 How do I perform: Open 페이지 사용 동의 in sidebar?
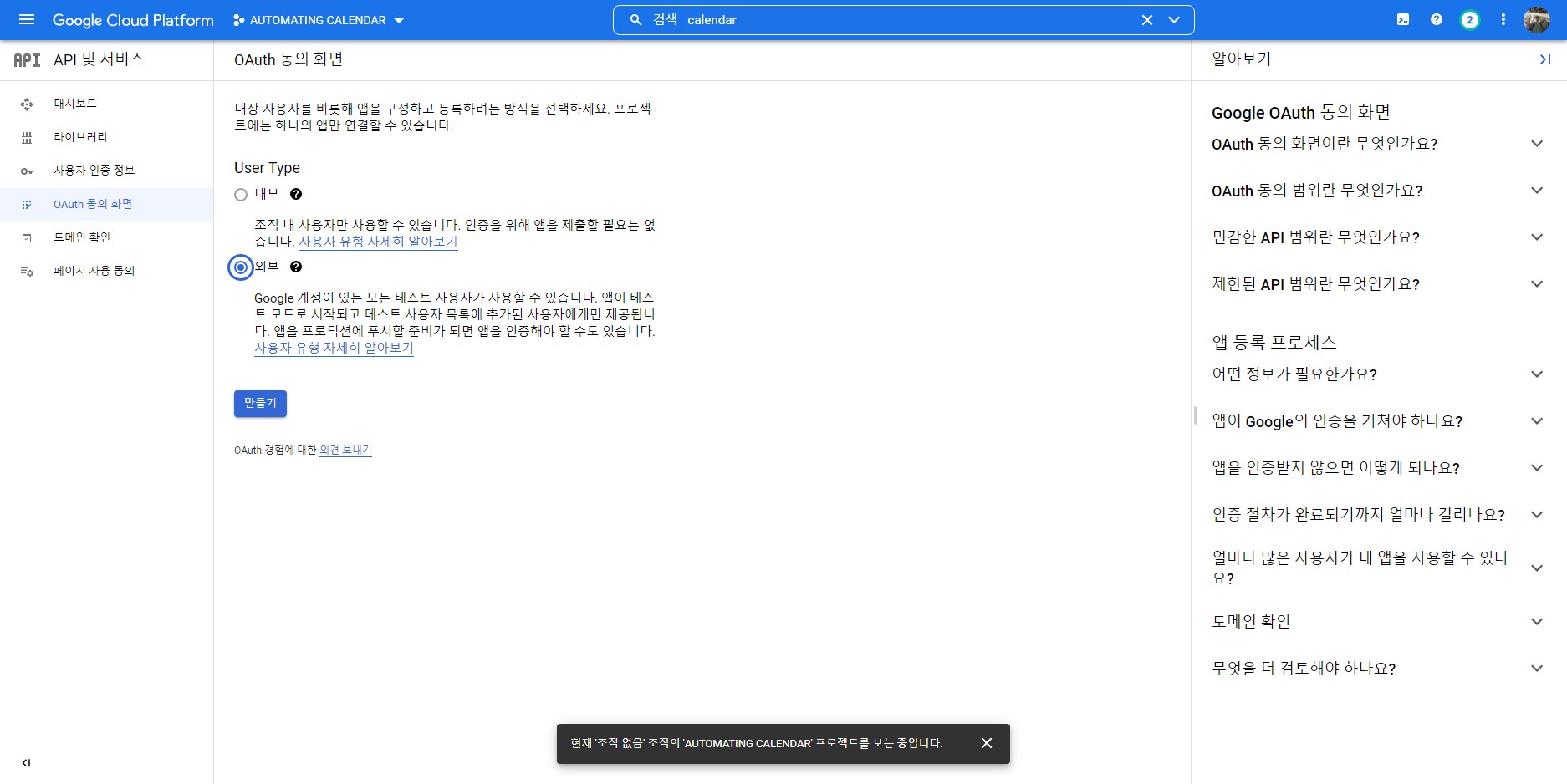106,271
